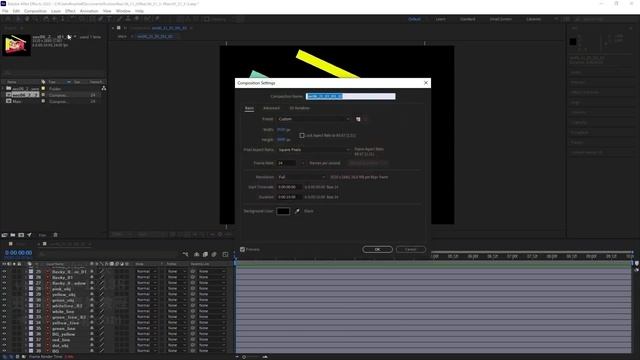Image resolution: width=640 pixels, height=360 pixels.
Task: Open the Preset dropdown
Action: pos(313,119)
